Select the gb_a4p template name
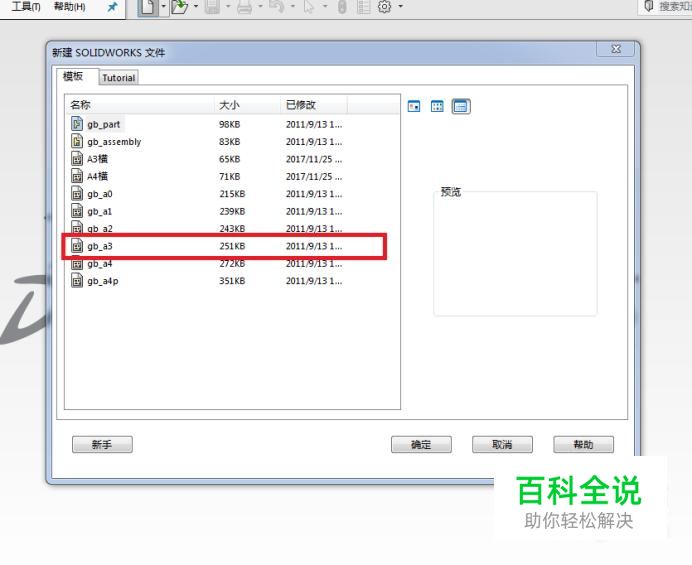Viewport: 692px width, 565px height. click(x=103, y=281)
